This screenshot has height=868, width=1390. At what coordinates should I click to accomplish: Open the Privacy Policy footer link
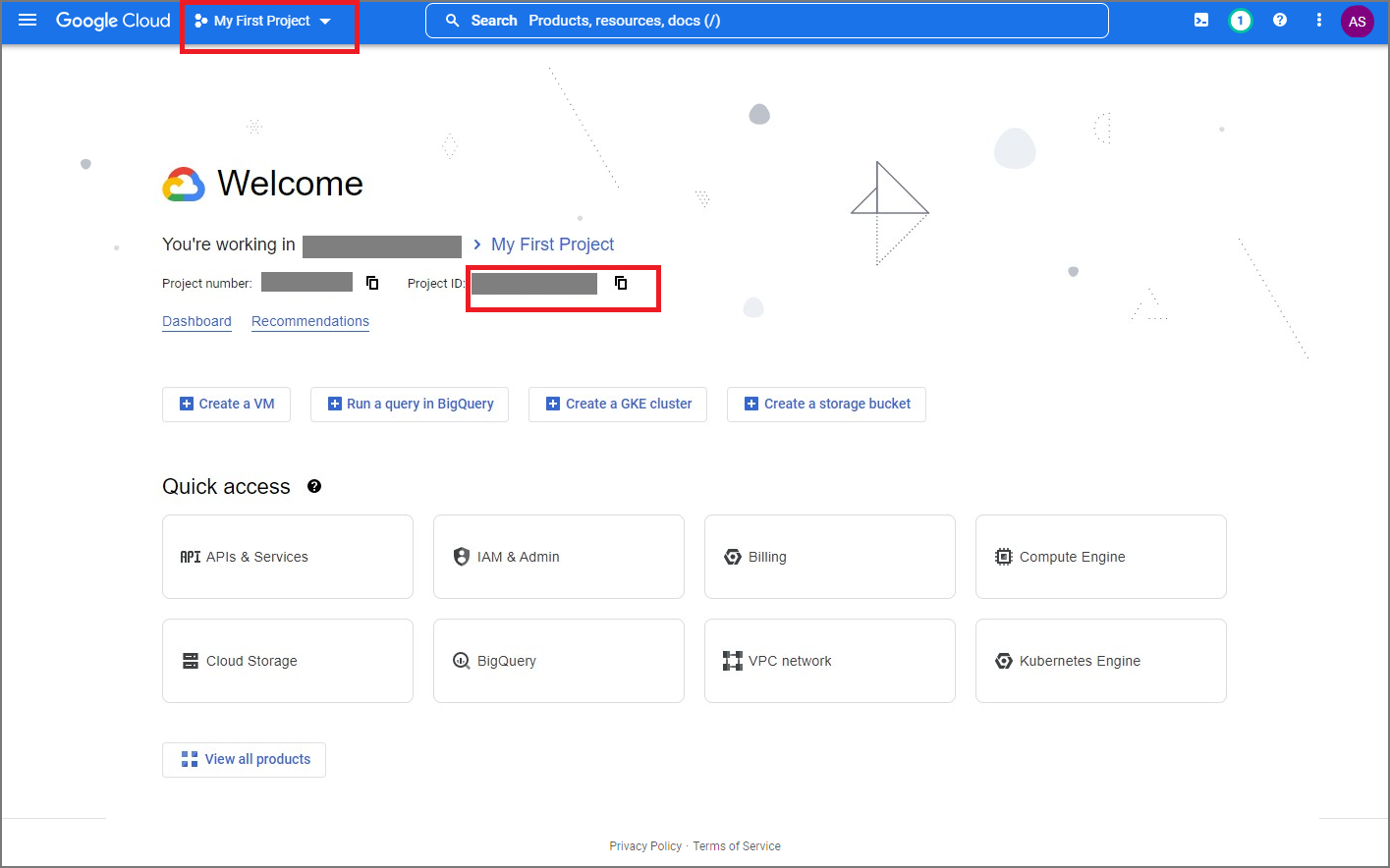(x=645, y=846)
